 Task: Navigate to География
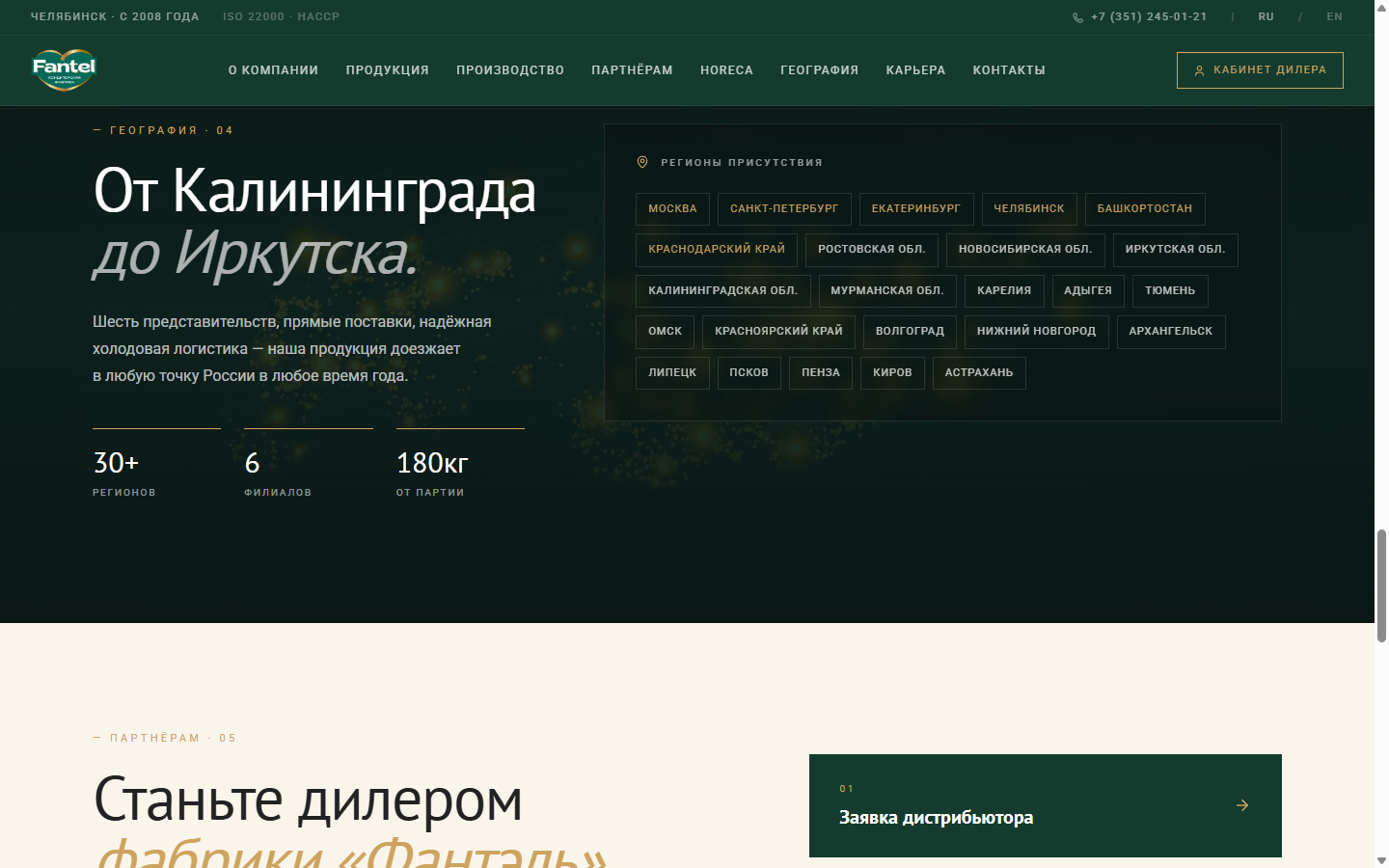click(819, 70)
